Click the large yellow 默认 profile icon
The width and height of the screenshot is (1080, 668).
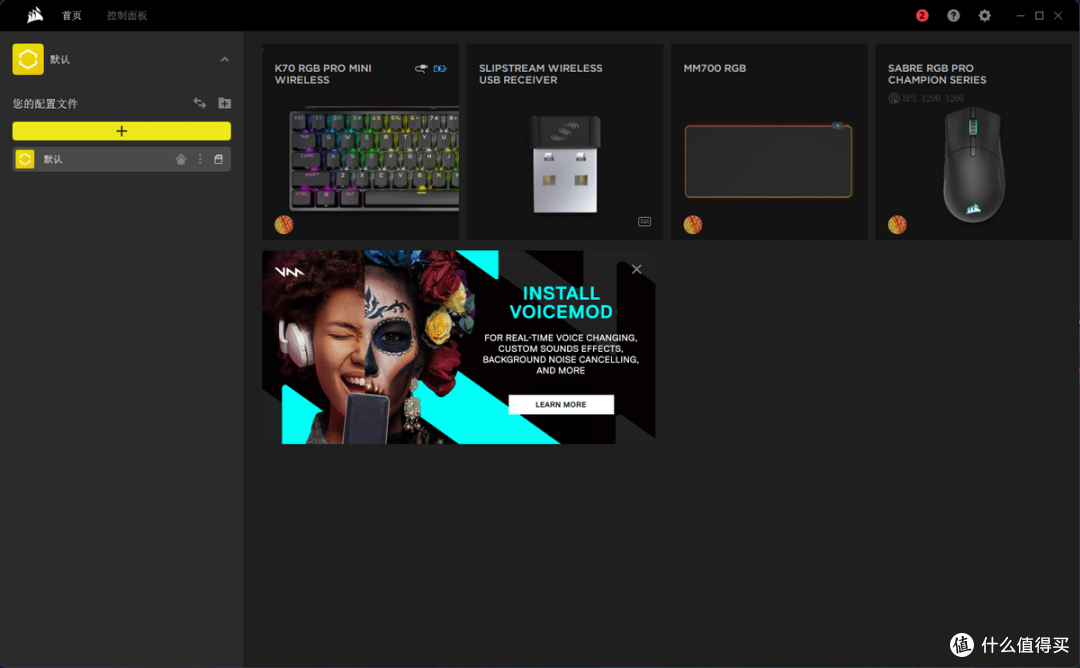[x=28, y=59]
